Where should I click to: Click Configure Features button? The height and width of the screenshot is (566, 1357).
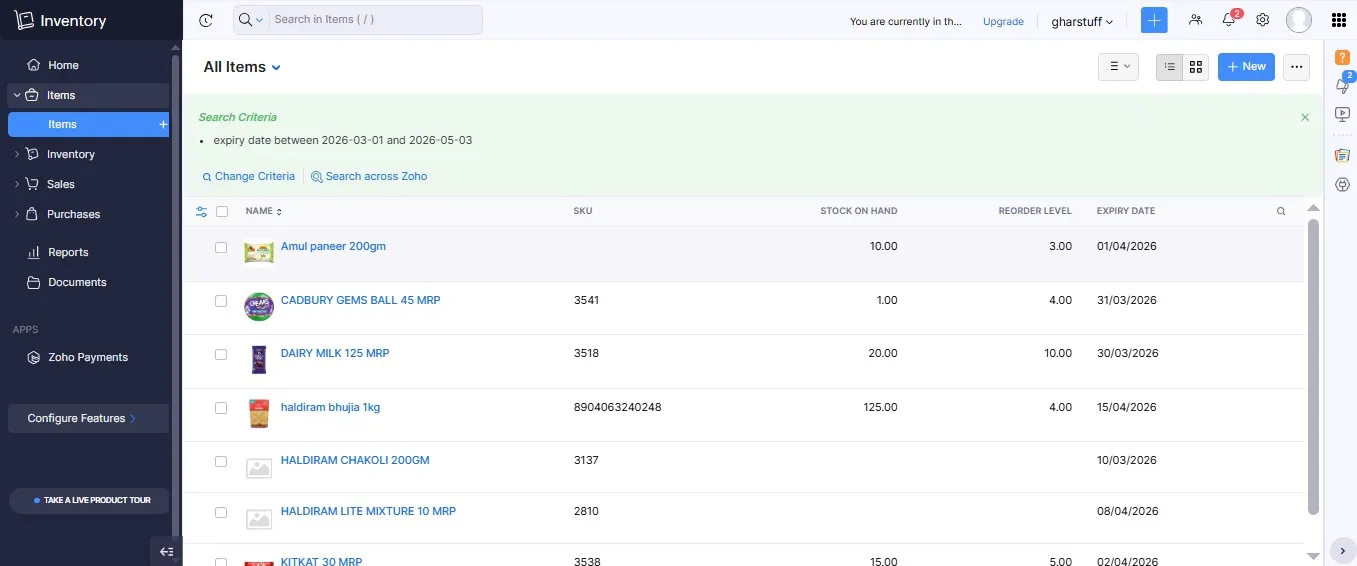point(88,418)
